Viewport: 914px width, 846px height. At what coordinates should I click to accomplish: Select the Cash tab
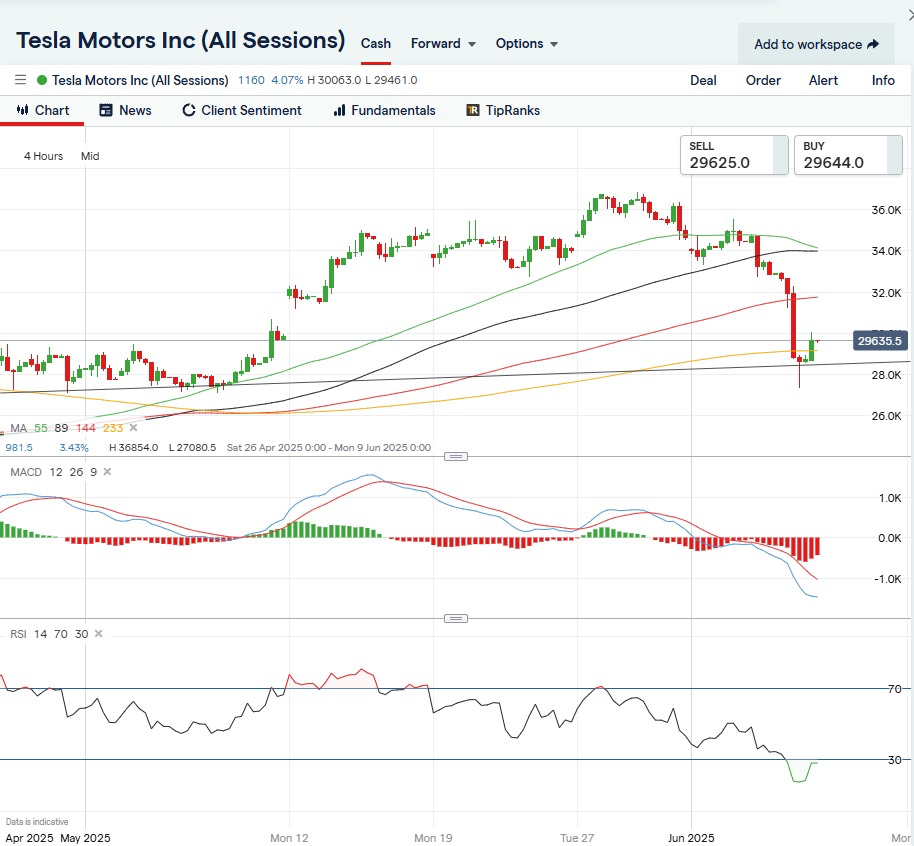tap(376, 44)
